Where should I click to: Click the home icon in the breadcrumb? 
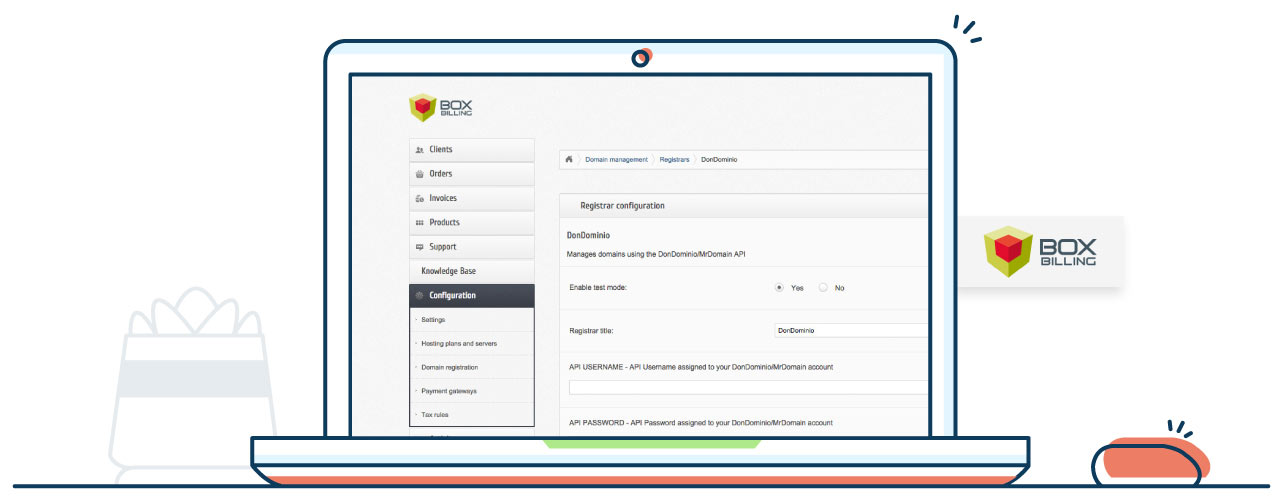click(569, 159)
